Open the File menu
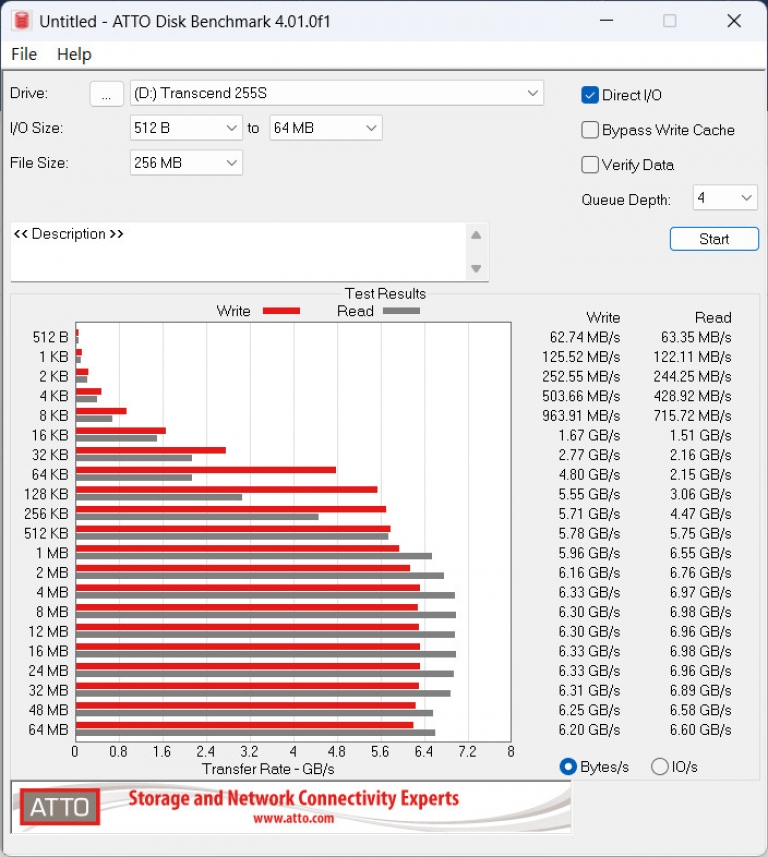 (24, 54)
